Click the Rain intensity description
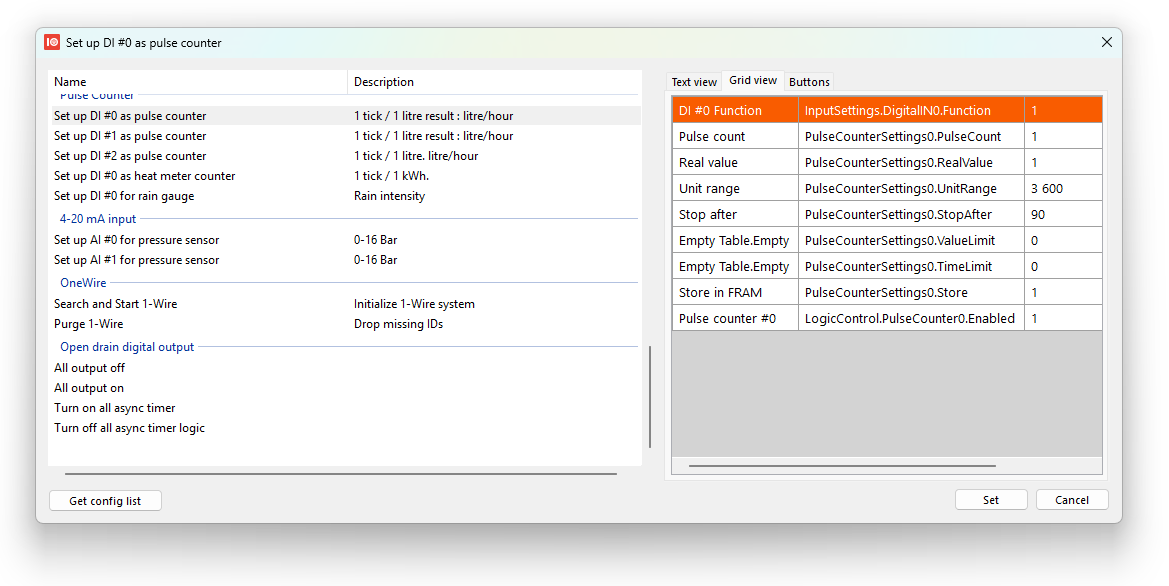This screenshot has height=586, width=1169. (389, 196)
